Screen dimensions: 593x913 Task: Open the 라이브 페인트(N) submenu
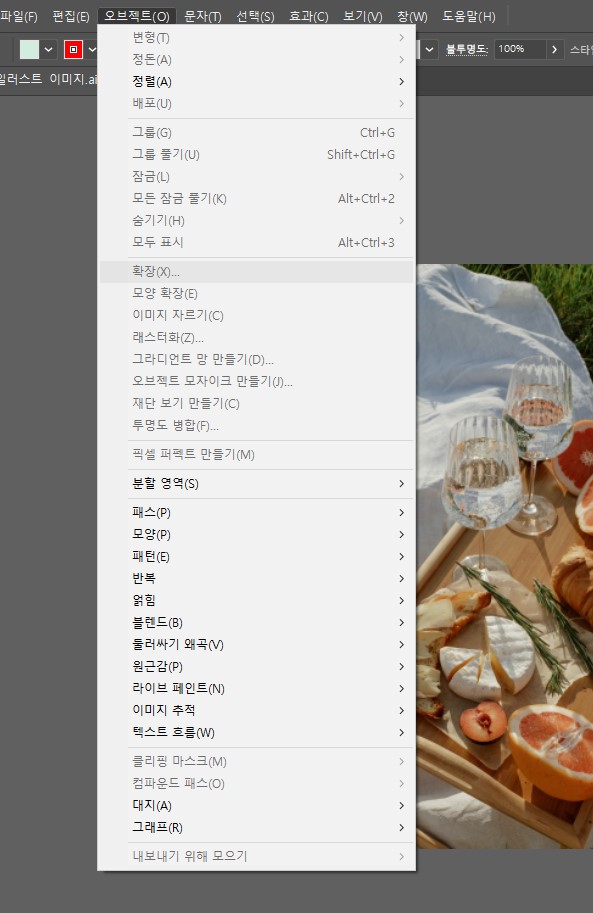[x=256, y=689]
